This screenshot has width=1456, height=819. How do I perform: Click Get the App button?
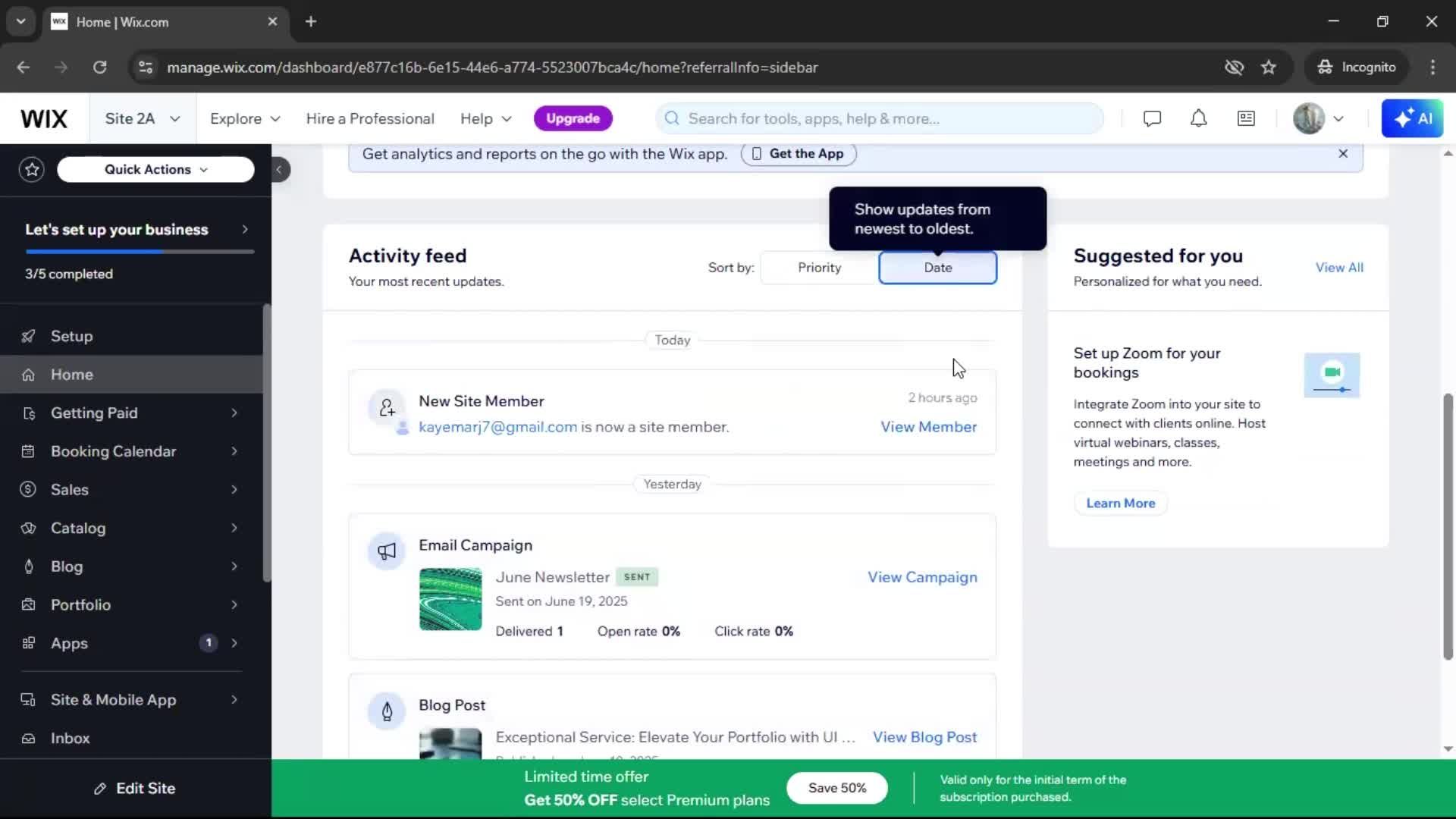tap(799, 154)
